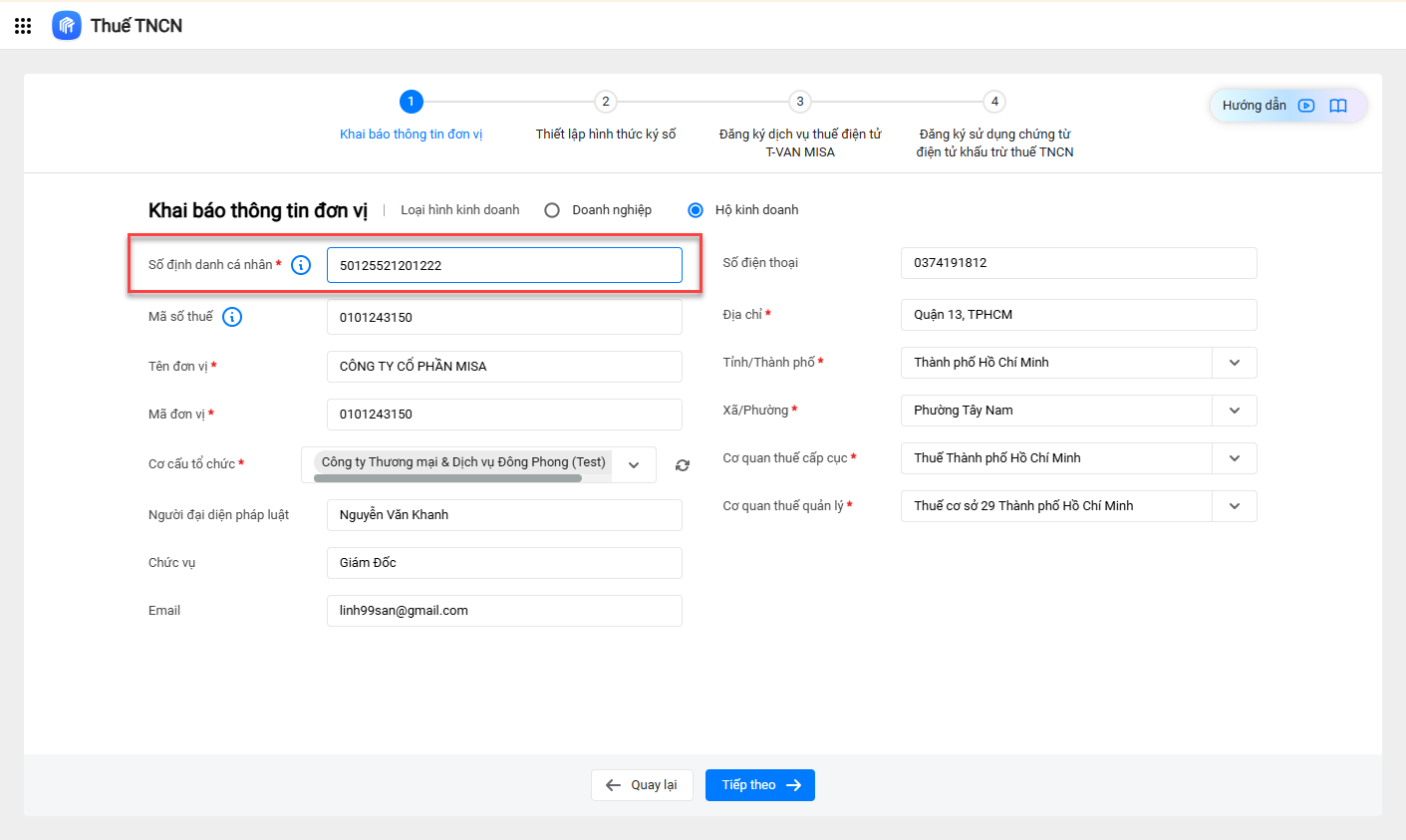Open the apps grid launcher icon
Image resolution: width=1406 pixels, height=840 pixels.
23,26
